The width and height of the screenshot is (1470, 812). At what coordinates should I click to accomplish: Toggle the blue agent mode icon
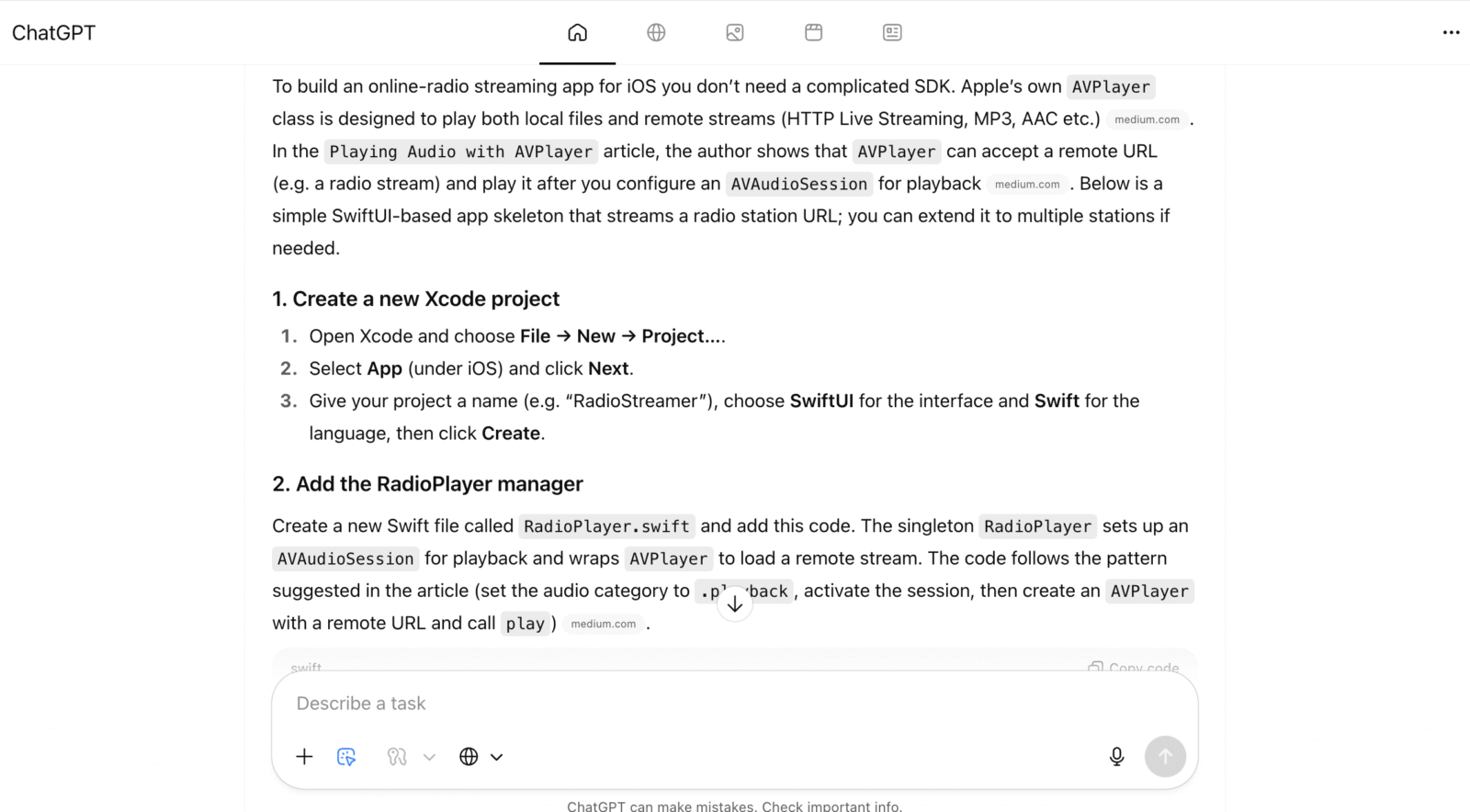346,756
